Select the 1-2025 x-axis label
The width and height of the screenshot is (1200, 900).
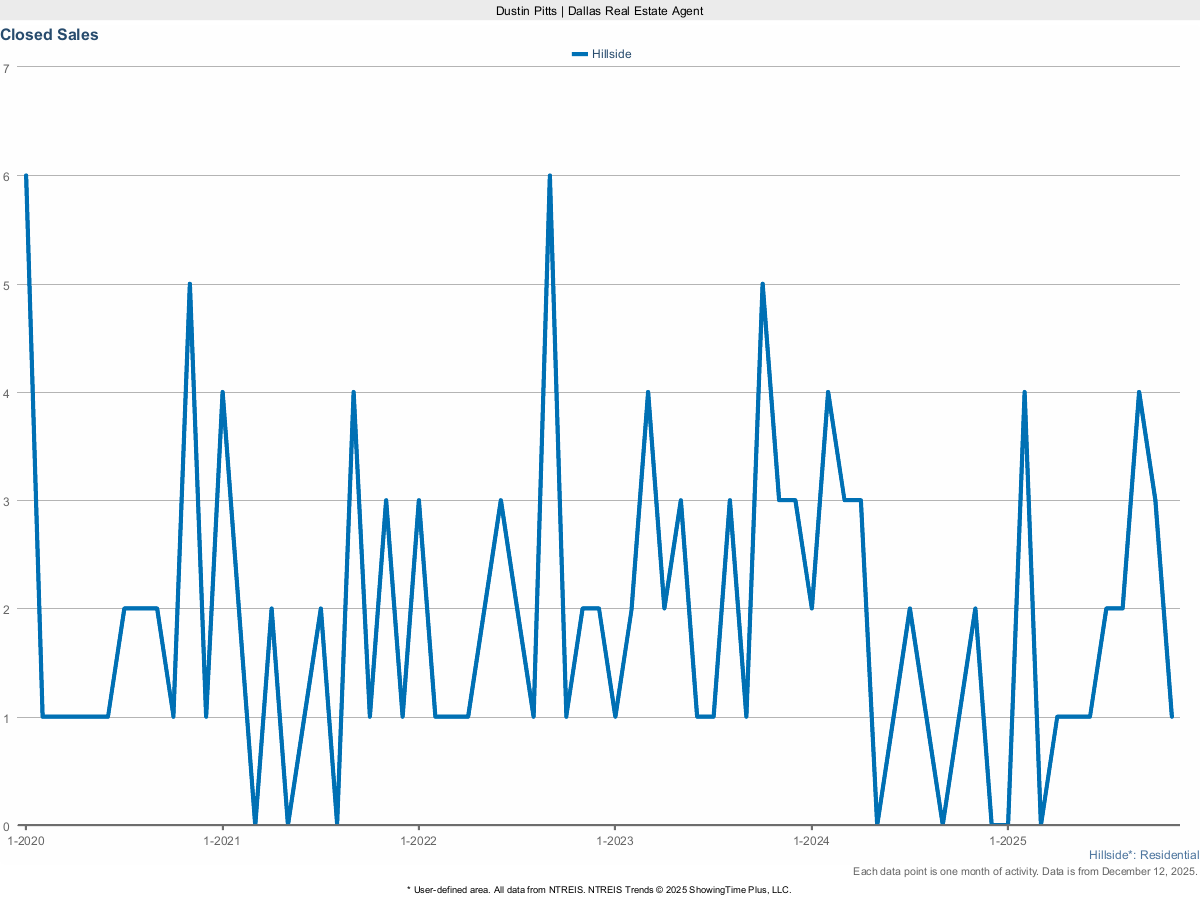tap(1007, 840)
